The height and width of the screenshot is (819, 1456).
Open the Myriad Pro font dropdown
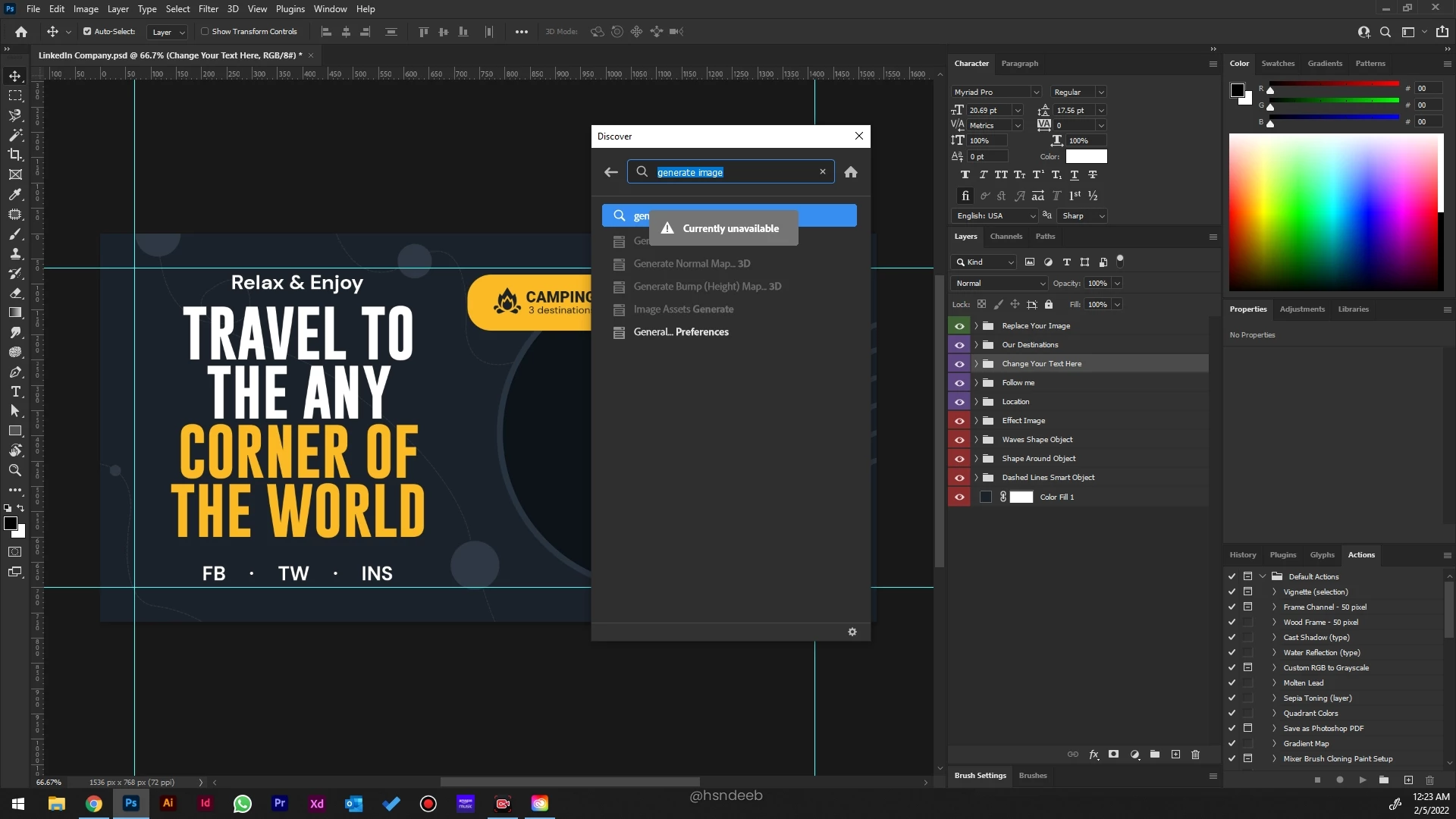click(x=1036, y=92)
